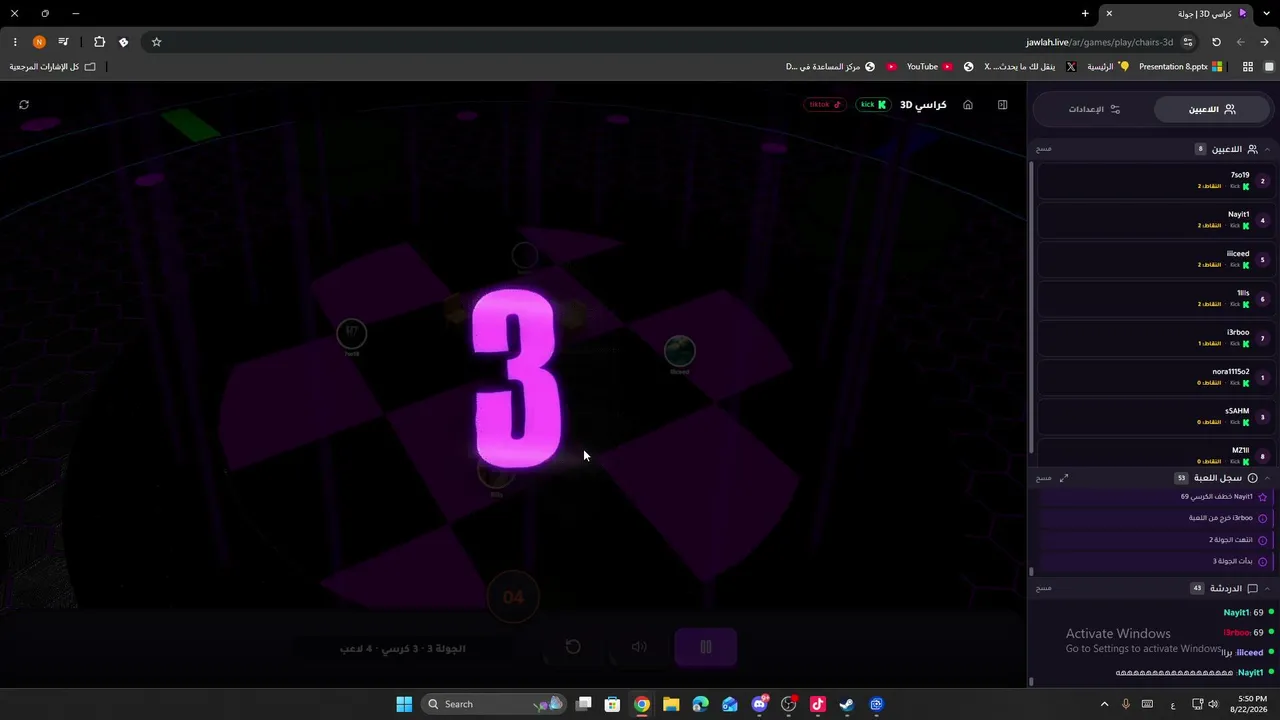Clear the players list with مسح

pyautogui.click(x=1044, y=149)
